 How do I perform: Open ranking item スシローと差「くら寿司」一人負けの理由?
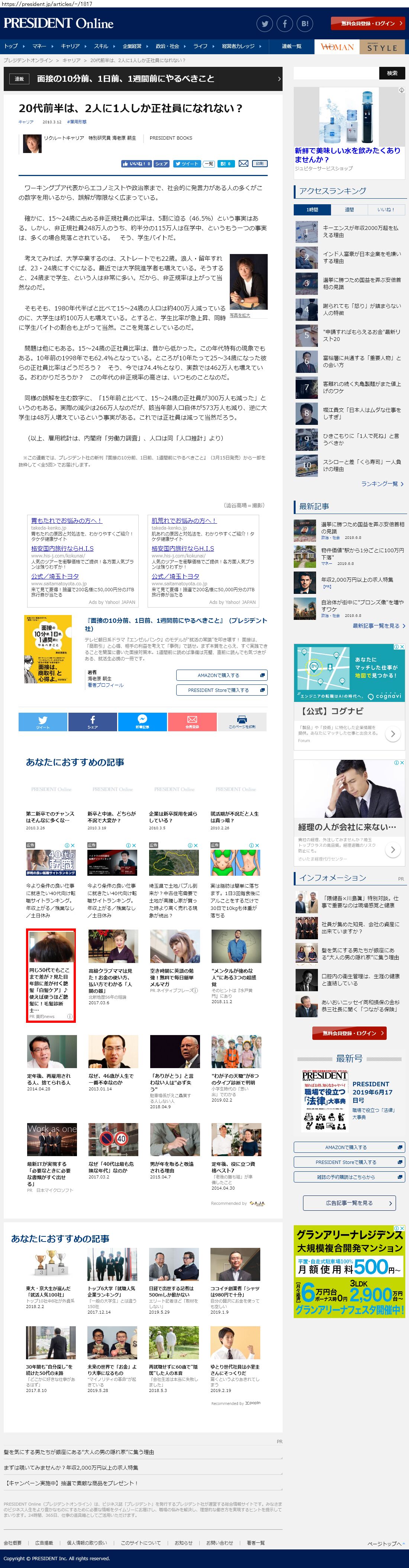coord(350,465)
